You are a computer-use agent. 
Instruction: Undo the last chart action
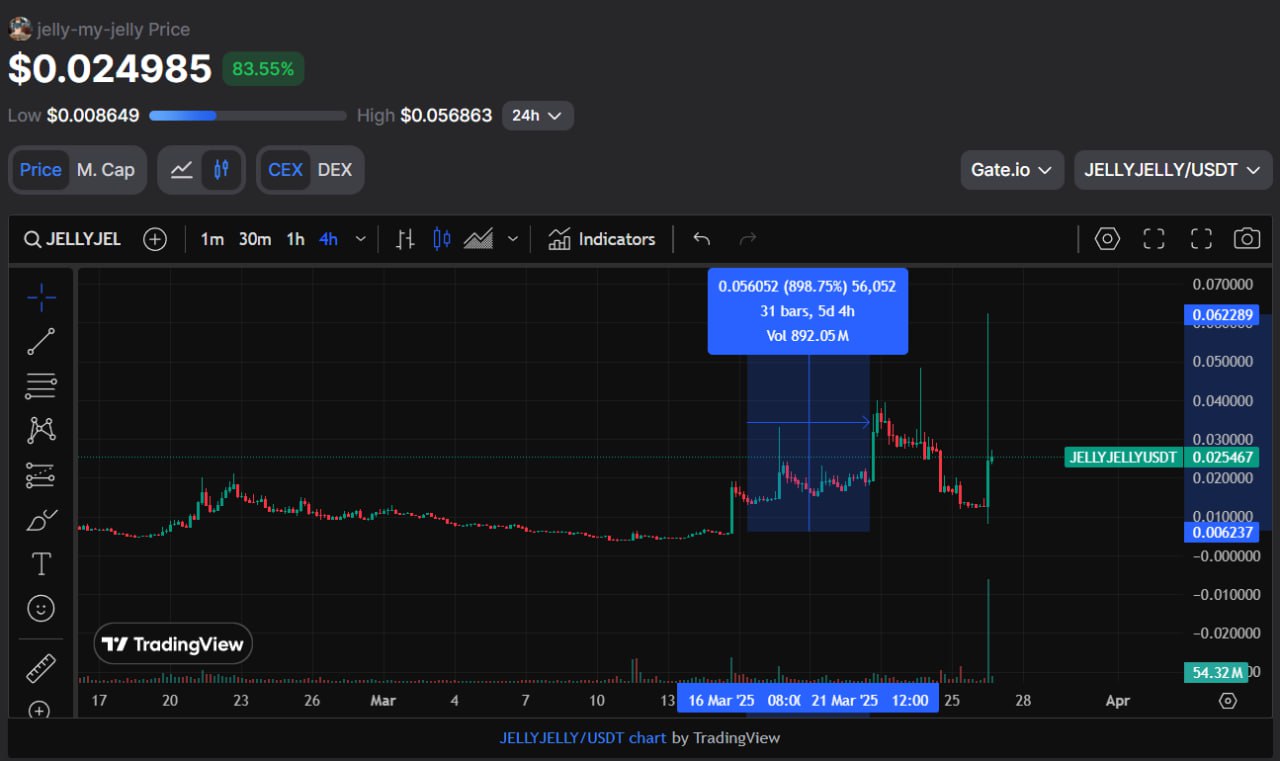click(701, 239)
